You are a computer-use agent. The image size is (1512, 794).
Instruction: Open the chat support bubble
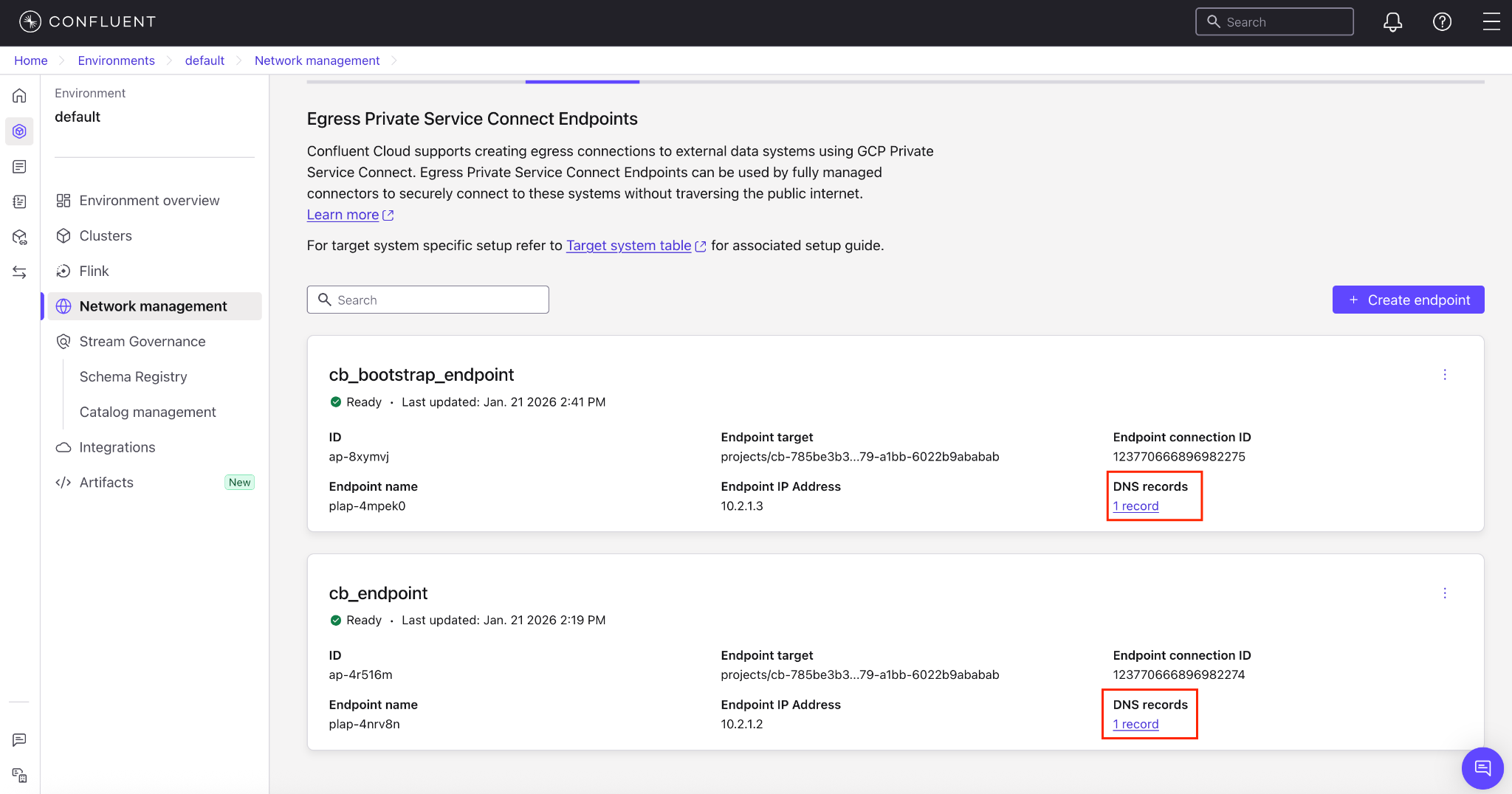click(x=1482, y=768)
